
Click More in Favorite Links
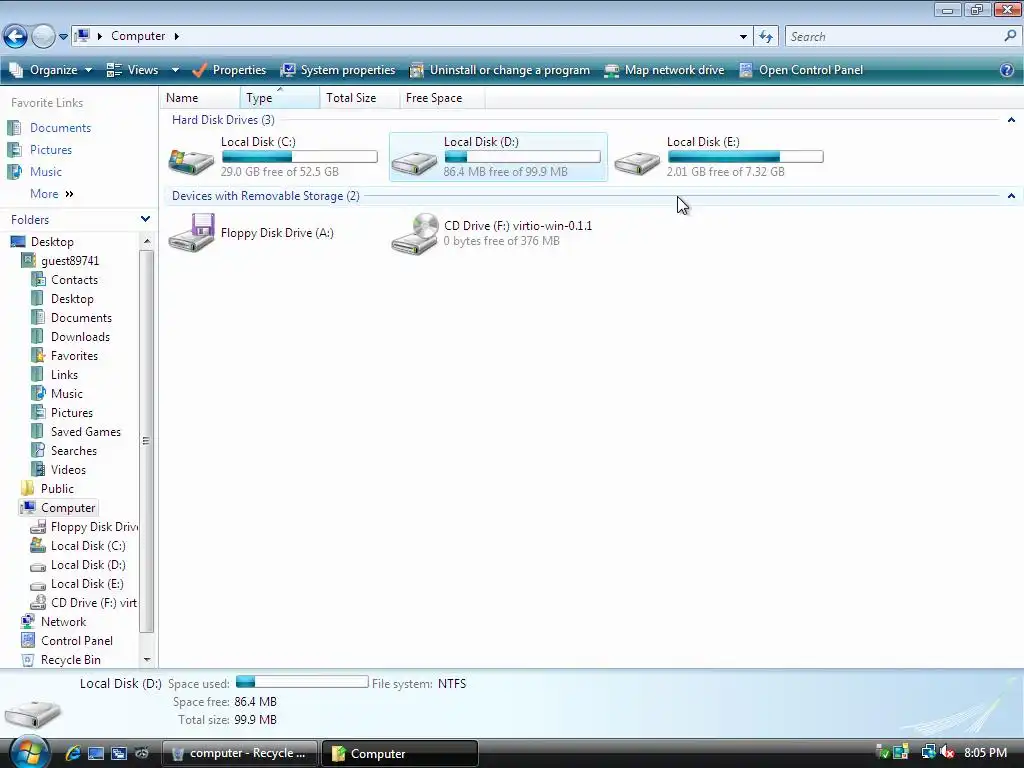coord(52,194)
